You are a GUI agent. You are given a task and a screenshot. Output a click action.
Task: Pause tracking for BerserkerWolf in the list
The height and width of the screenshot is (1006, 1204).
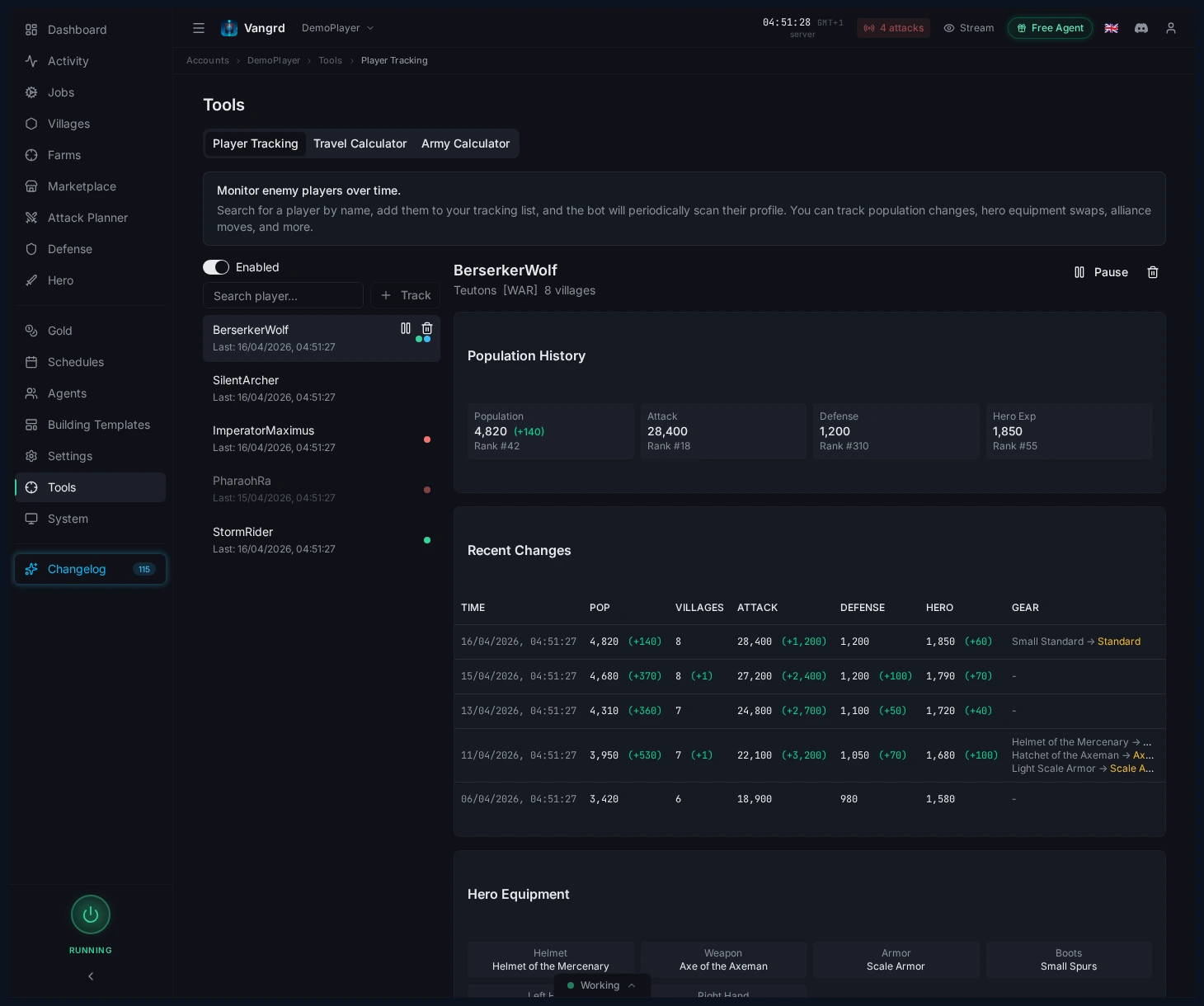pyautogui.click(x=406, y=328)
